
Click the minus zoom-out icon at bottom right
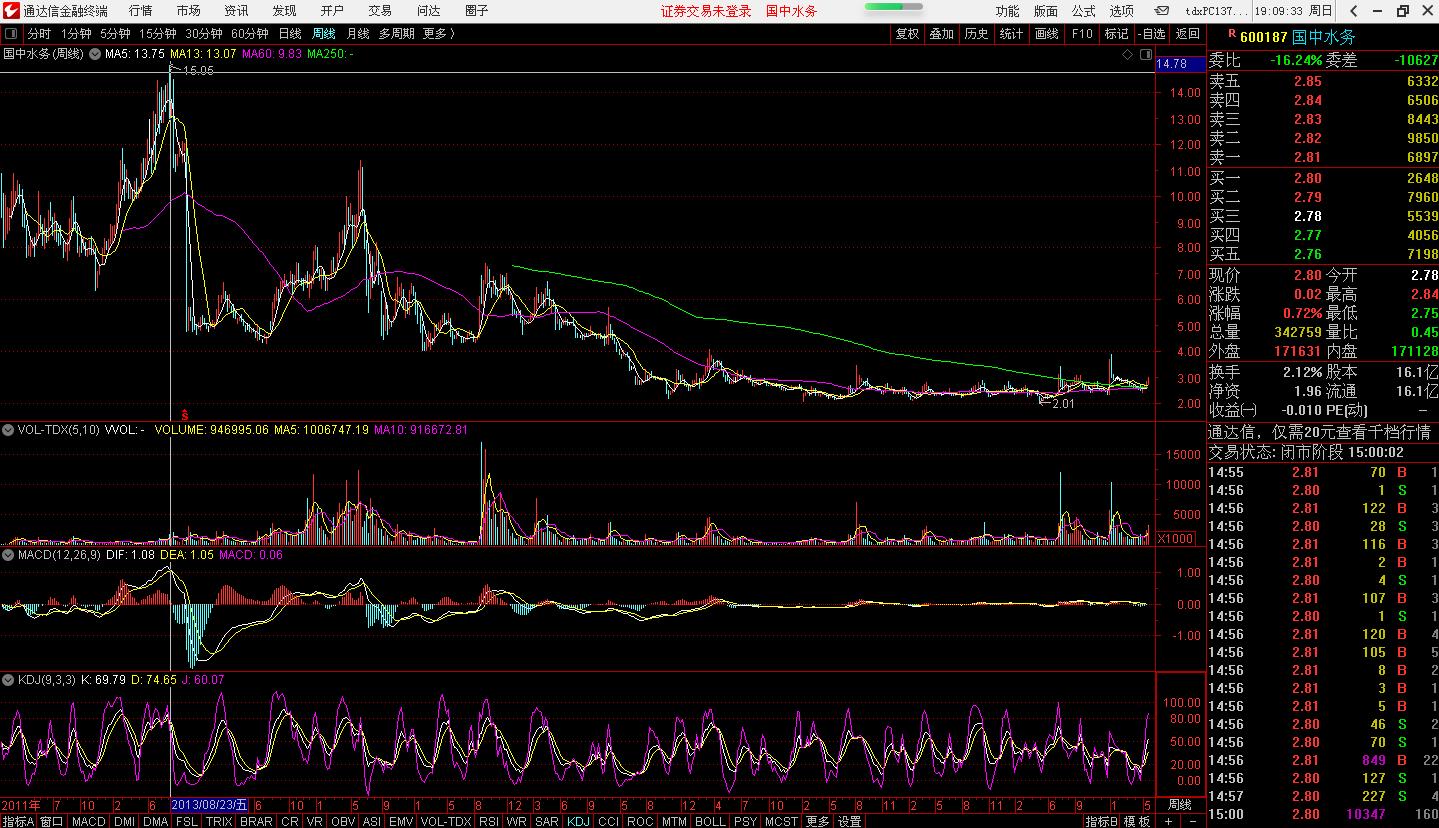coord(1192,821)
